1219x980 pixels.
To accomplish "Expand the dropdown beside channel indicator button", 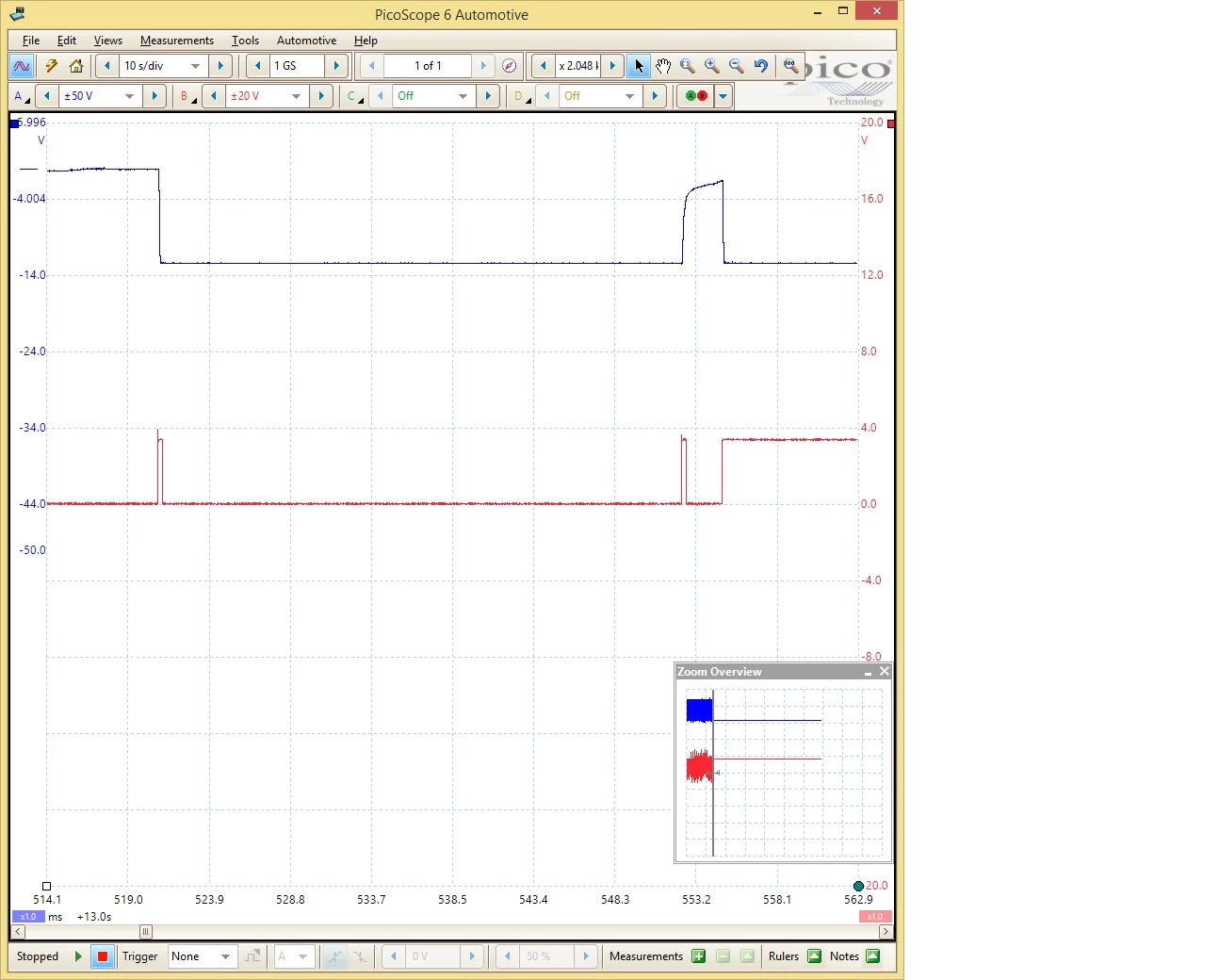I will [x=723, y=96].
